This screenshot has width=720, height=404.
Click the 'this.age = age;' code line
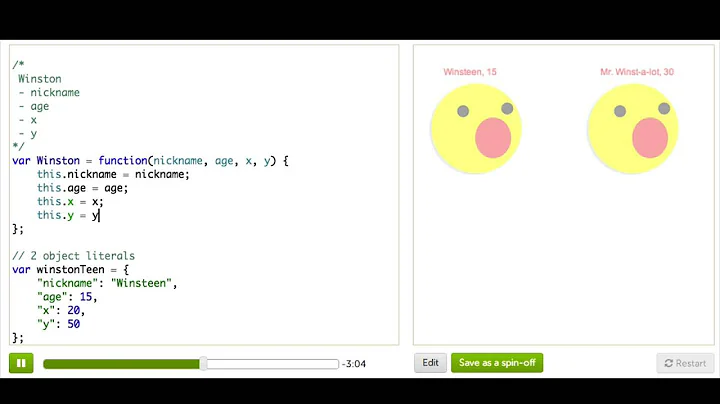(x=83, y=188)
